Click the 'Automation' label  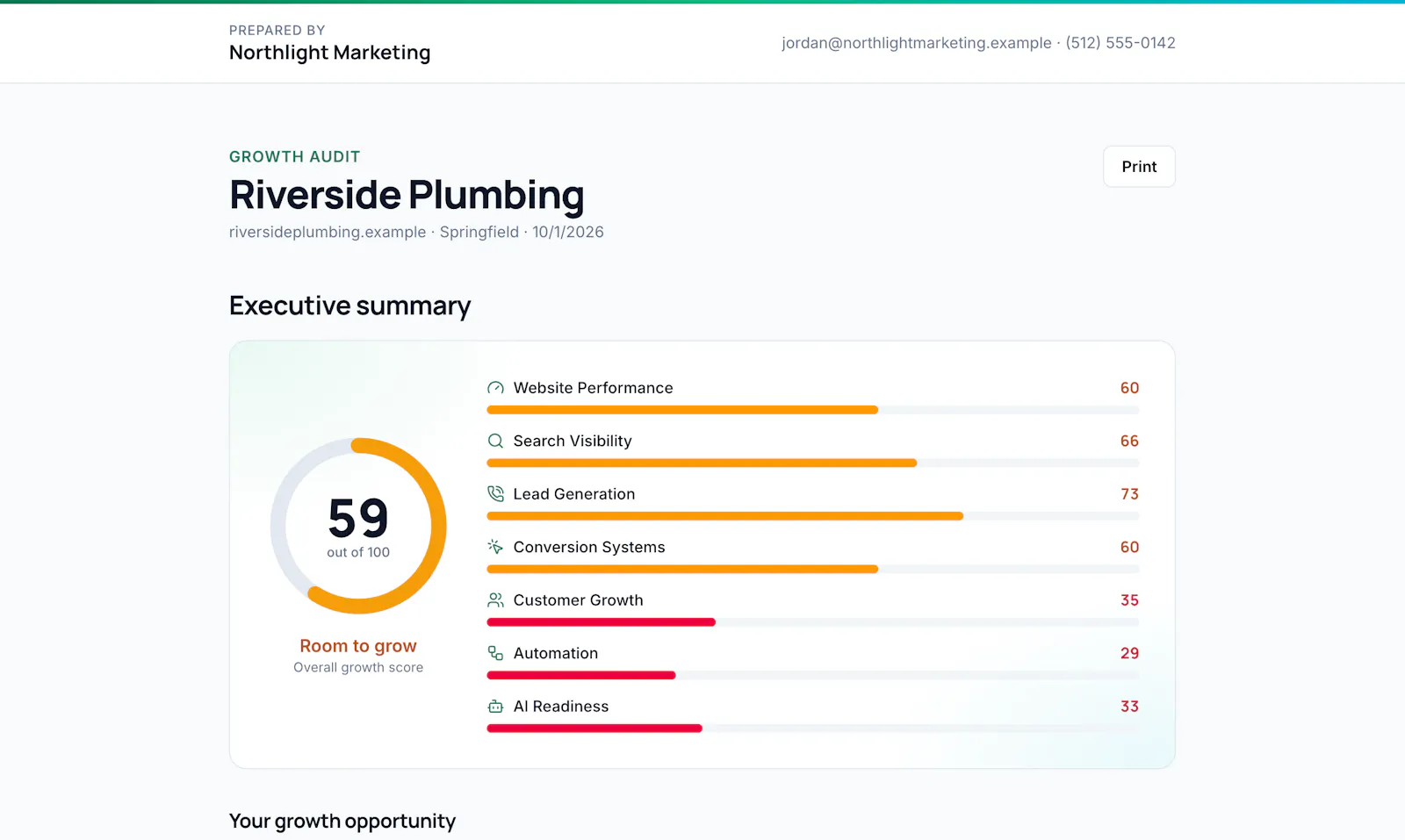[556, 653]
